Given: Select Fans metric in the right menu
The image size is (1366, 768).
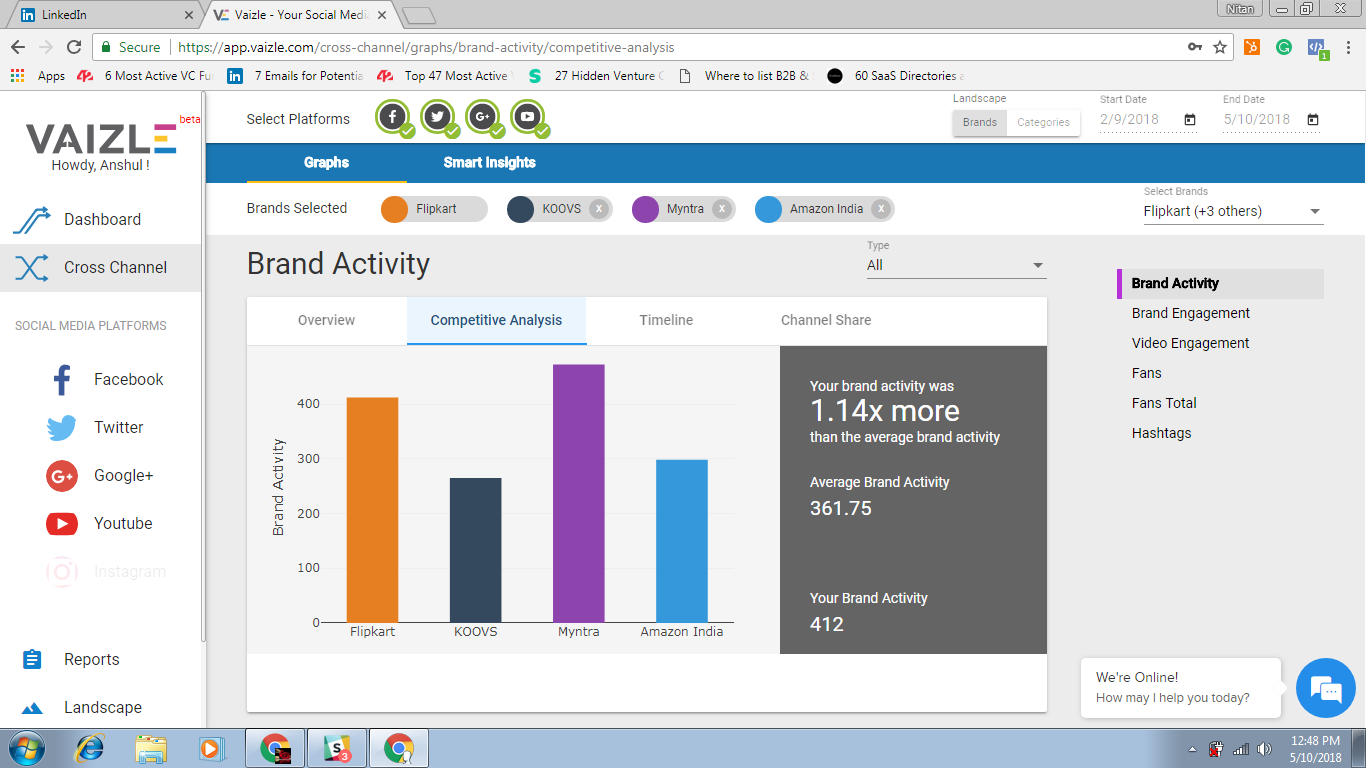Looking at the screenshot, I should [x=1146, y=373].
